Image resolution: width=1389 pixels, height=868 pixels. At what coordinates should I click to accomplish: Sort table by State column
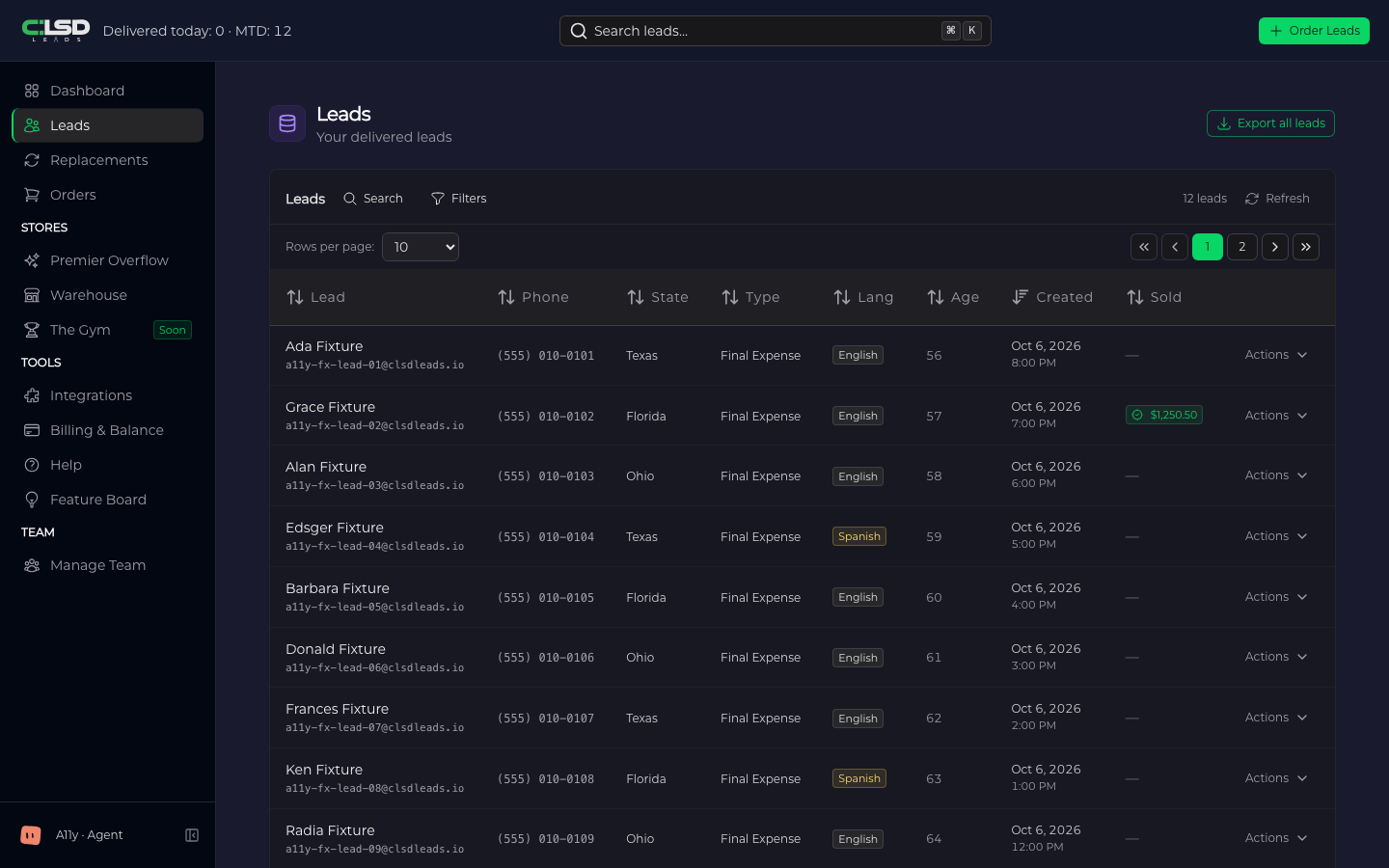(657, 297)
